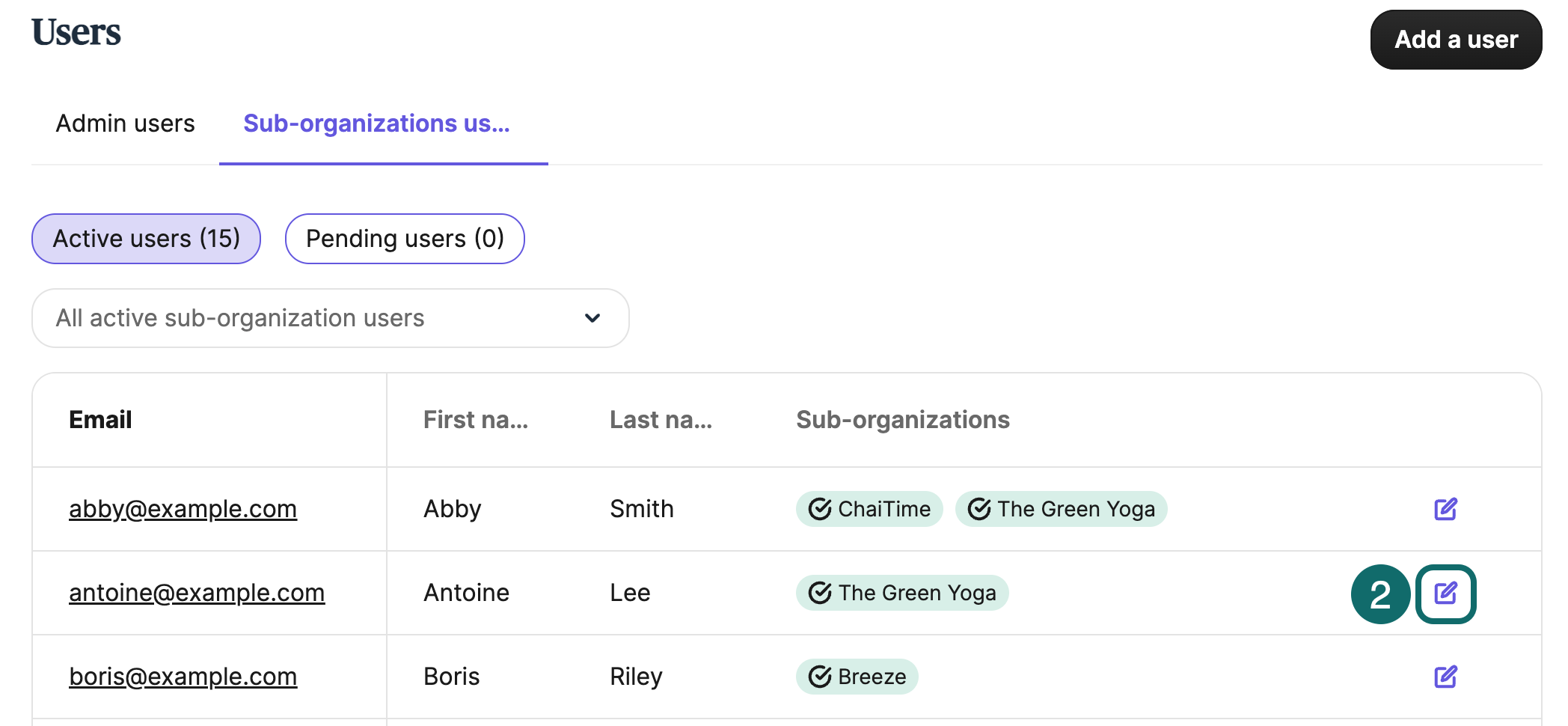
Task: Sort the table by the Email column header
Action: (100, 420)
